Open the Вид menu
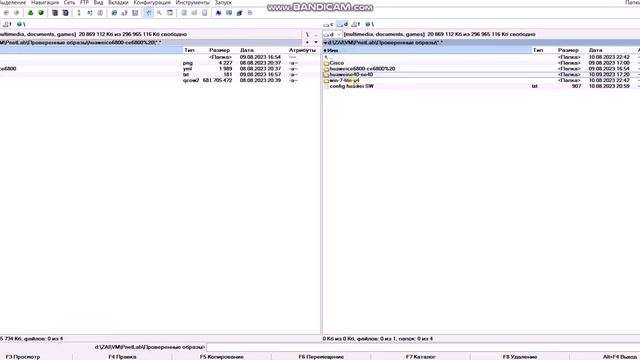Screen dimensions: 640x360 coord(98,2)
